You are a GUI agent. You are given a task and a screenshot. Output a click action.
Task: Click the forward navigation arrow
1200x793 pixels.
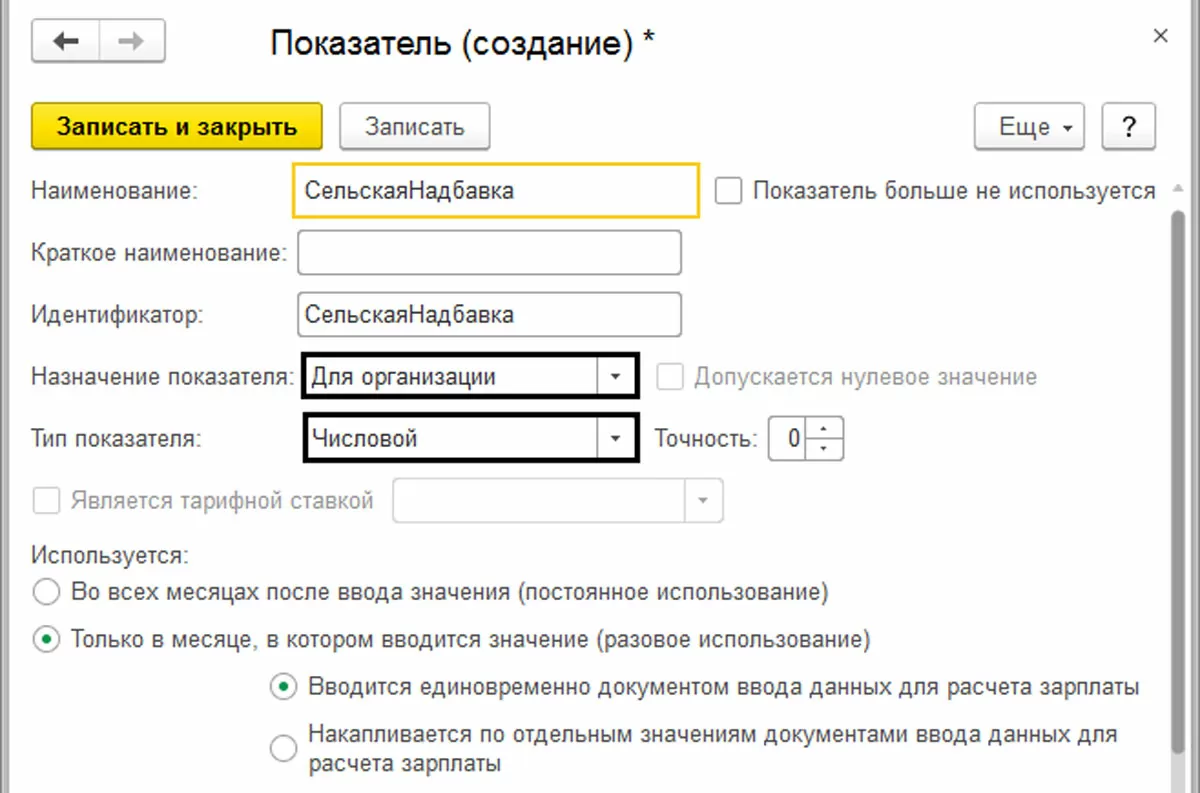tap(131, 41)
